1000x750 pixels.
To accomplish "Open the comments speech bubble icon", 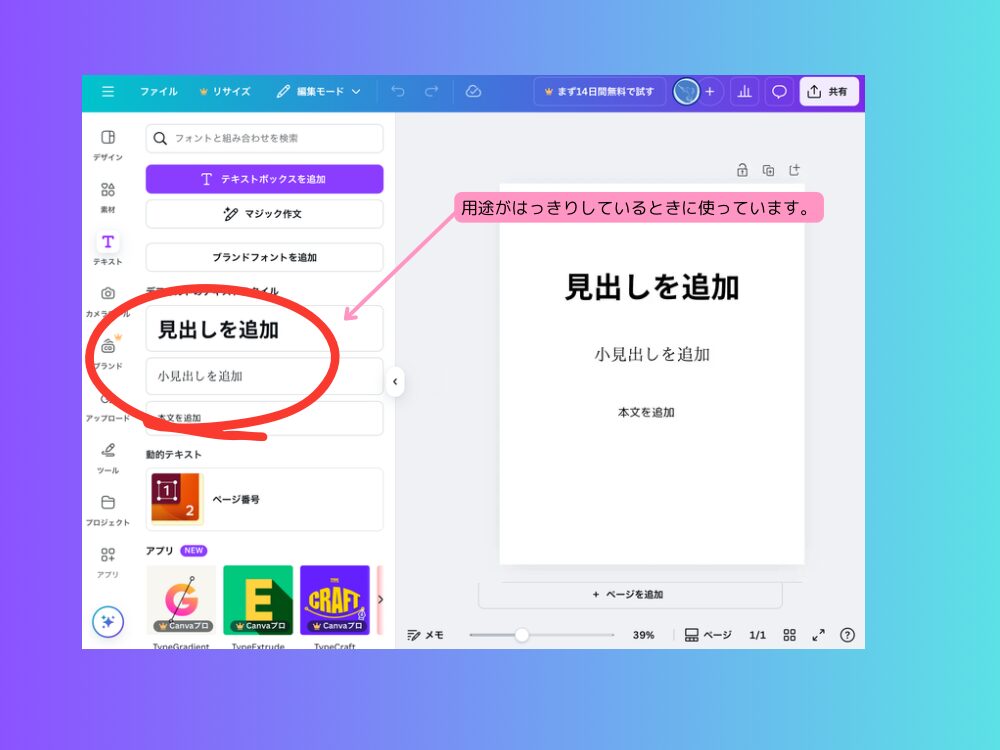I will point(779,92).
